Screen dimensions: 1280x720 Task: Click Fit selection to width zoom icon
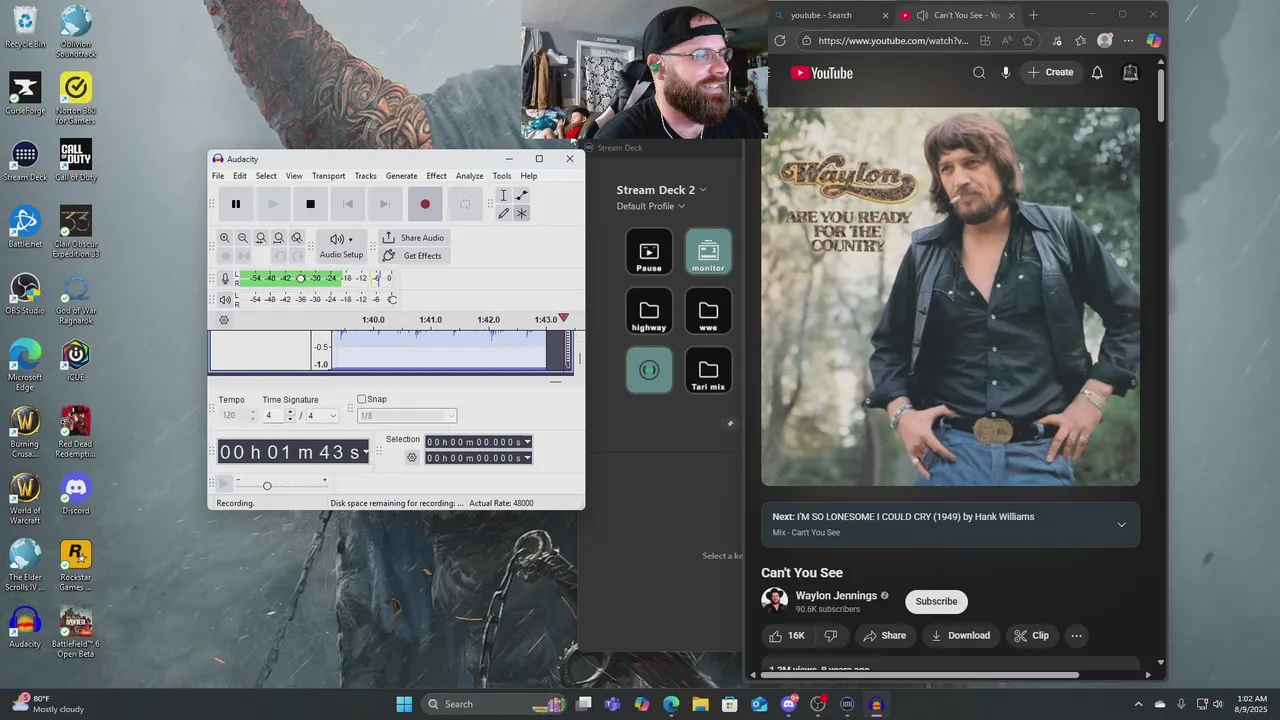(261, 238)
